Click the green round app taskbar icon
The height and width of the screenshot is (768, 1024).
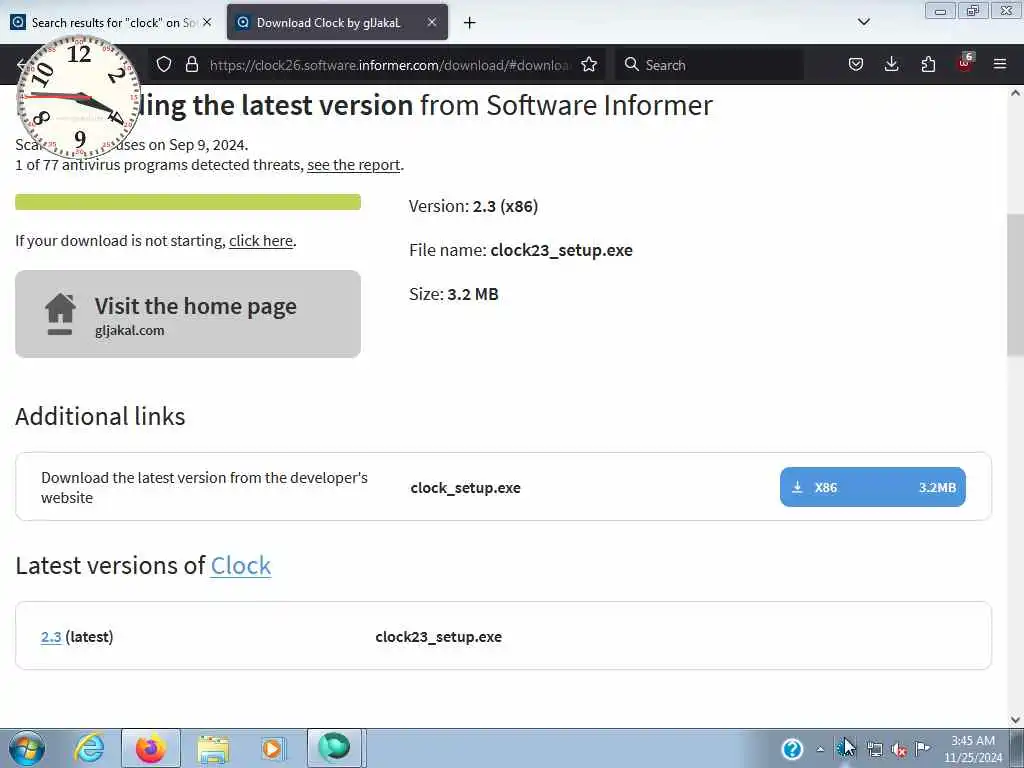[x=334, y=748]
